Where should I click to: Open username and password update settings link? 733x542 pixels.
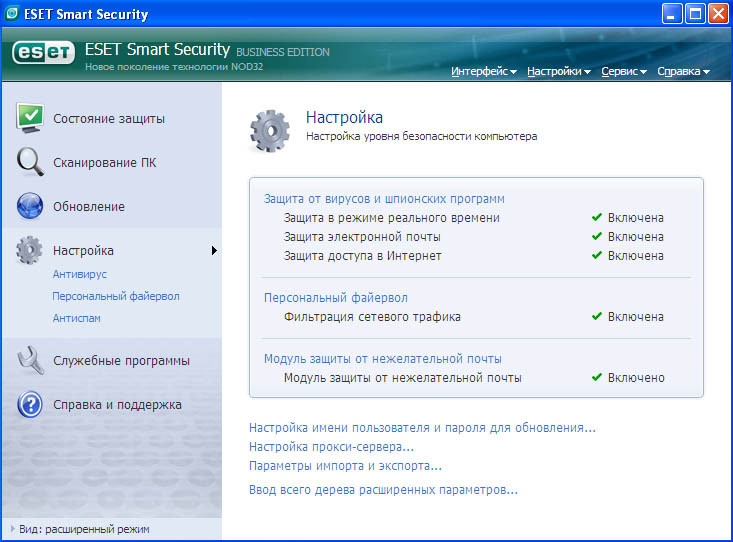click(423, 428)
